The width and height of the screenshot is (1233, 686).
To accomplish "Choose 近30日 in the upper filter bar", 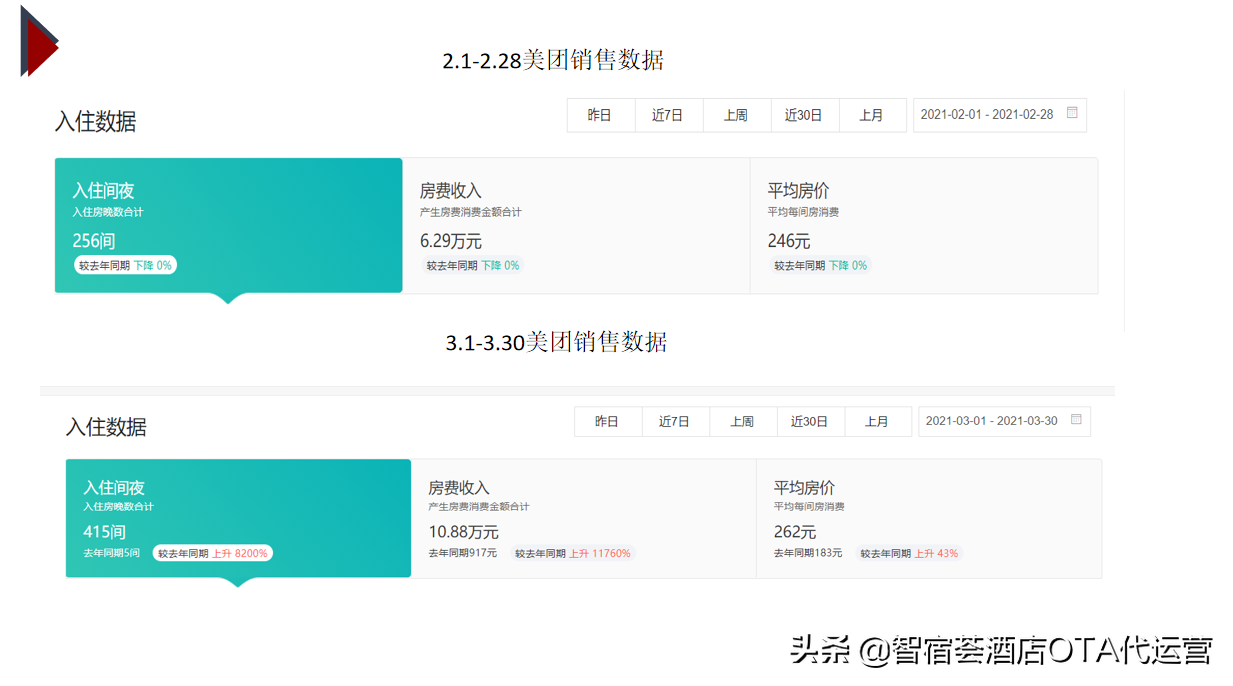I will [804, 115].
